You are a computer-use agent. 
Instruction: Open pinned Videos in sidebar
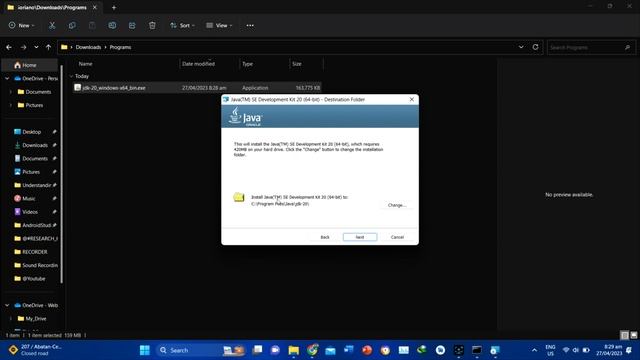coord(30,212)
